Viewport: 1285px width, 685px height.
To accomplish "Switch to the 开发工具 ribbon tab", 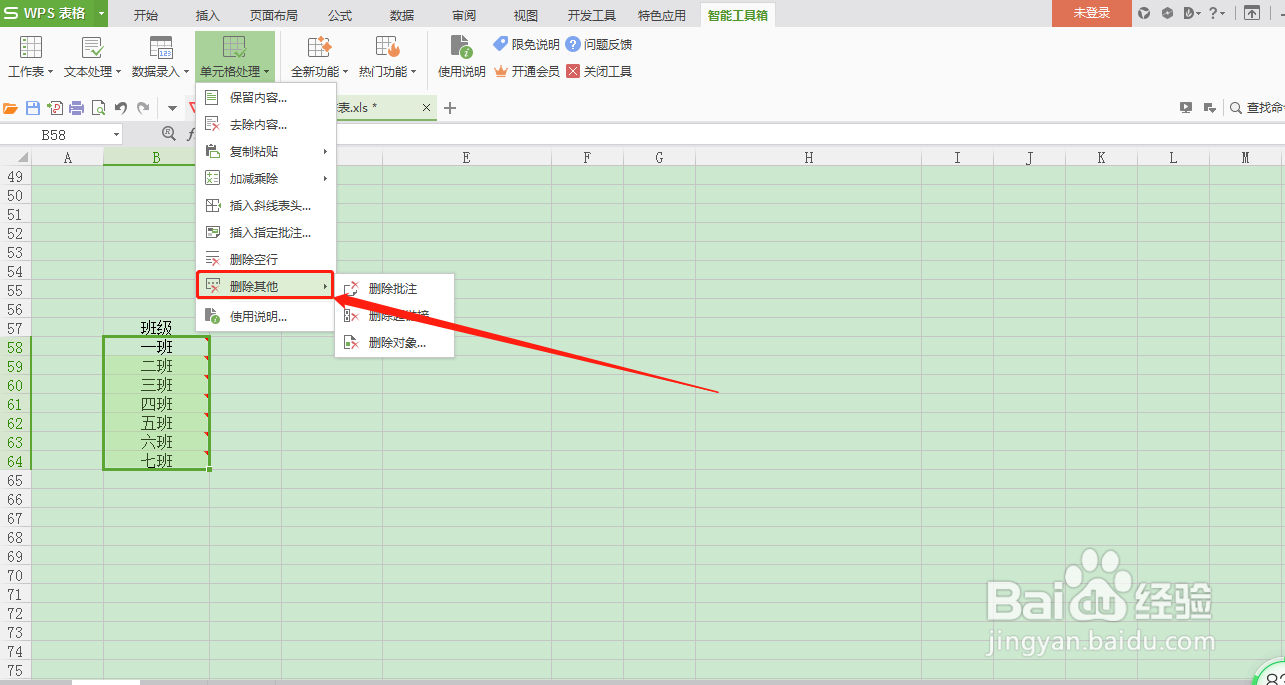I will pos(592,15).
